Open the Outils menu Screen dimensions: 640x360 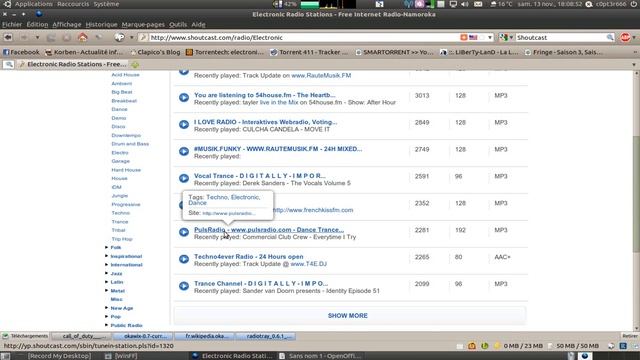click(x=178, y=24)
